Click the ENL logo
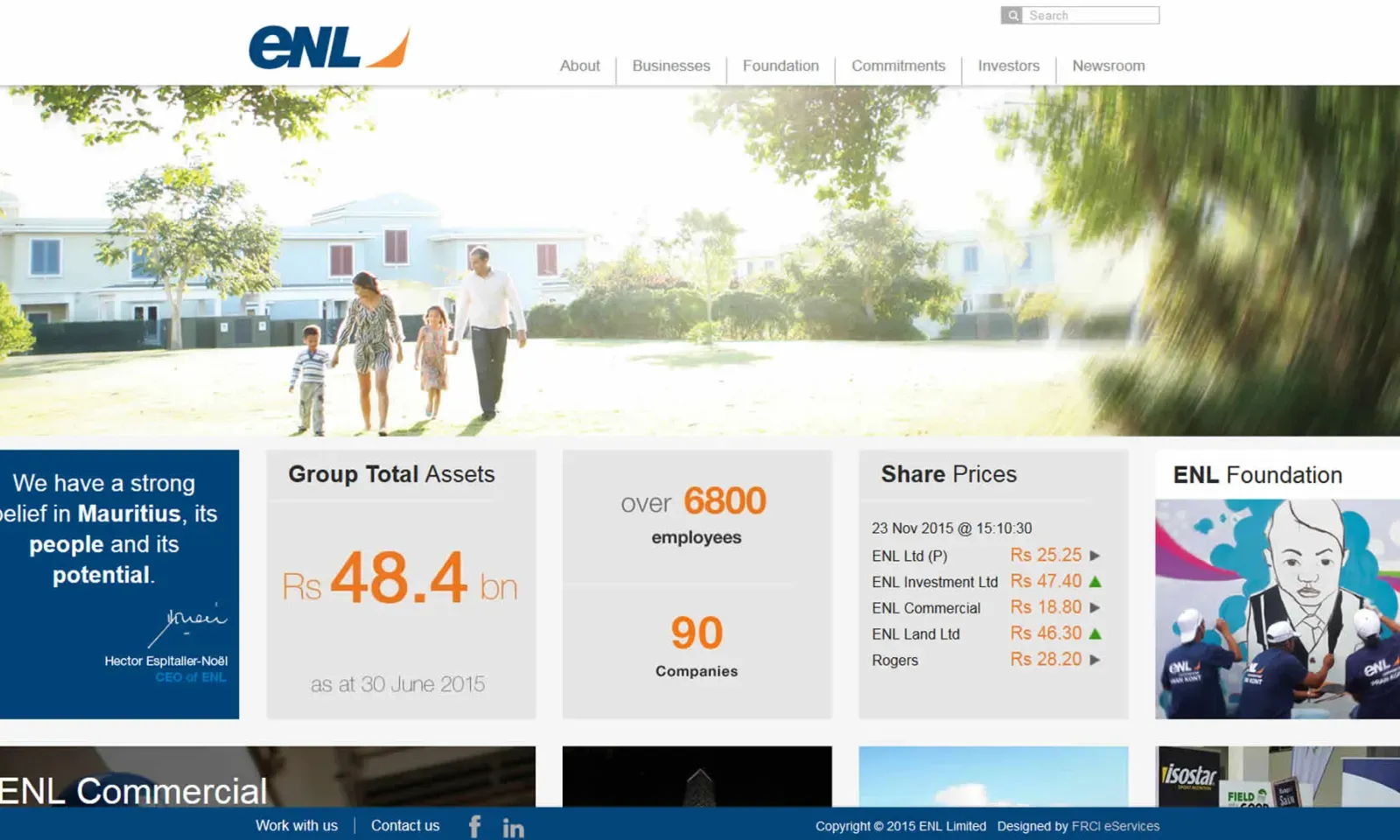This screenshot has height=840, width=1400. pyautogui.click(x=329, y=48)
